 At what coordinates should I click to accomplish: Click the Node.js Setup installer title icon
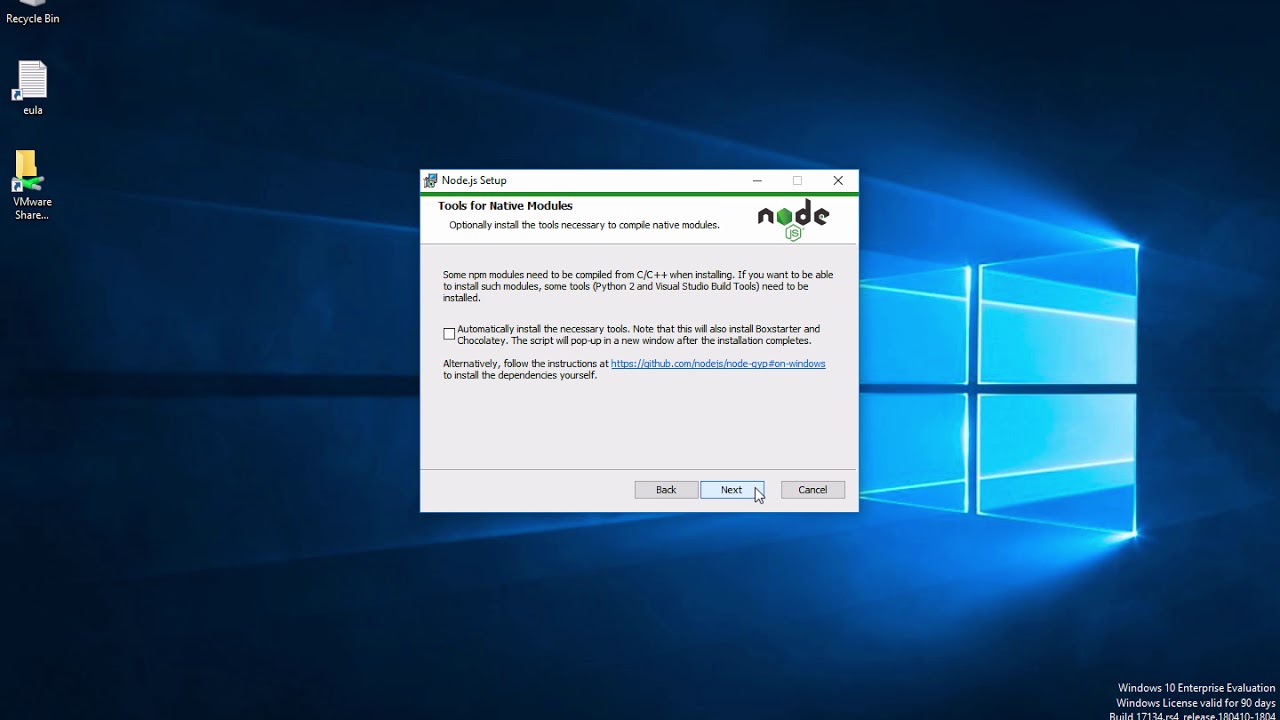431,181
